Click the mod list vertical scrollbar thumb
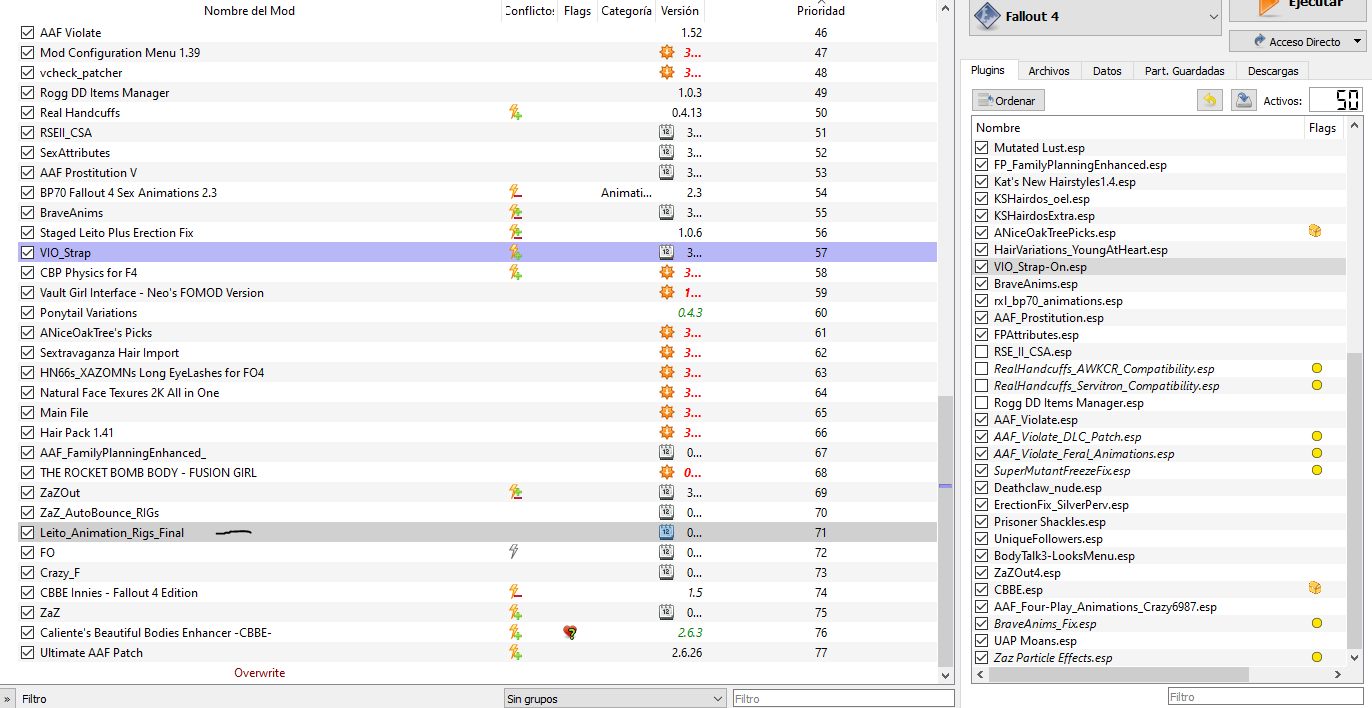Viewport: 1372px width, 708px height. [946, 532]
